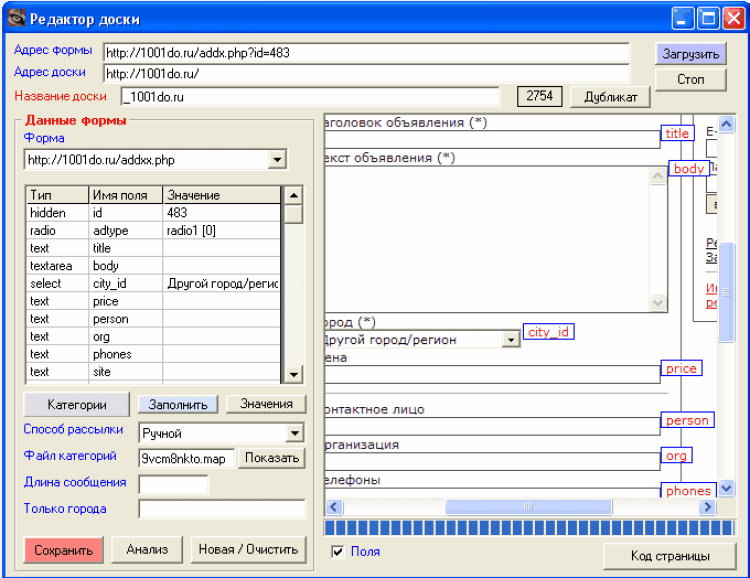This screenshot has width=750, height=578.
Task: Open Код страницы view
Action: click(669, 555)
